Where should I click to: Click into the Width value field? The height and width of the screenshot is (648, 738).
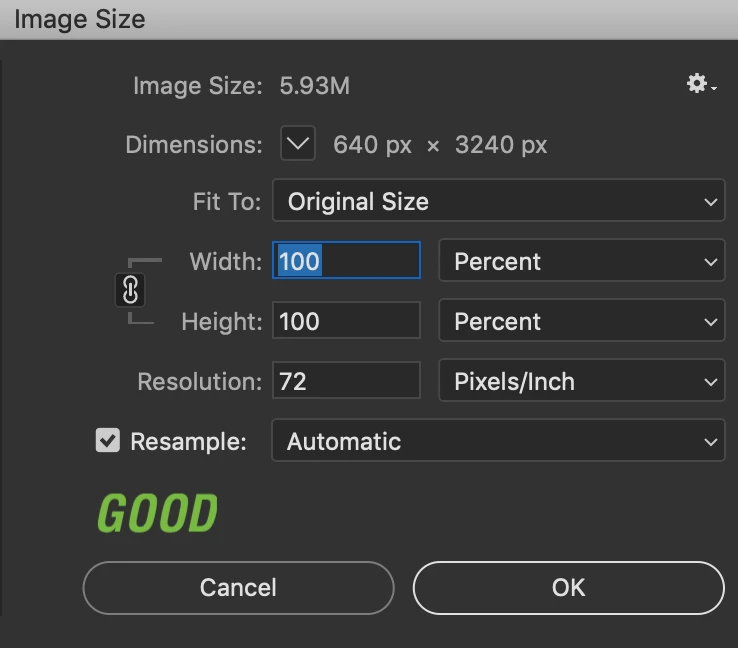[346, 262]
